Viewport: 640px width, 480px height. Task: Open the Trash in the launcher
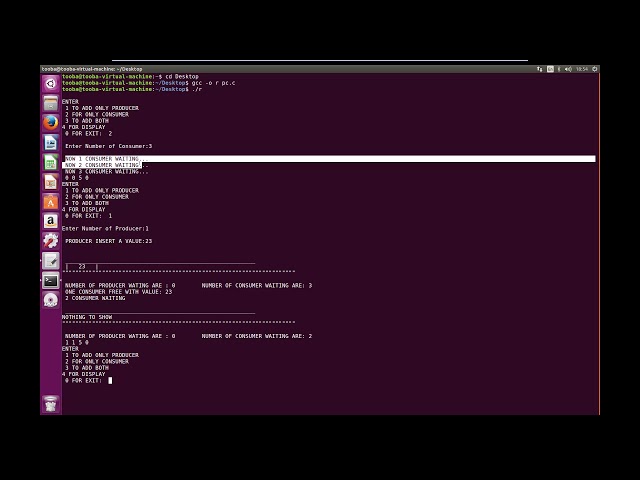click(x=51, y=404)
